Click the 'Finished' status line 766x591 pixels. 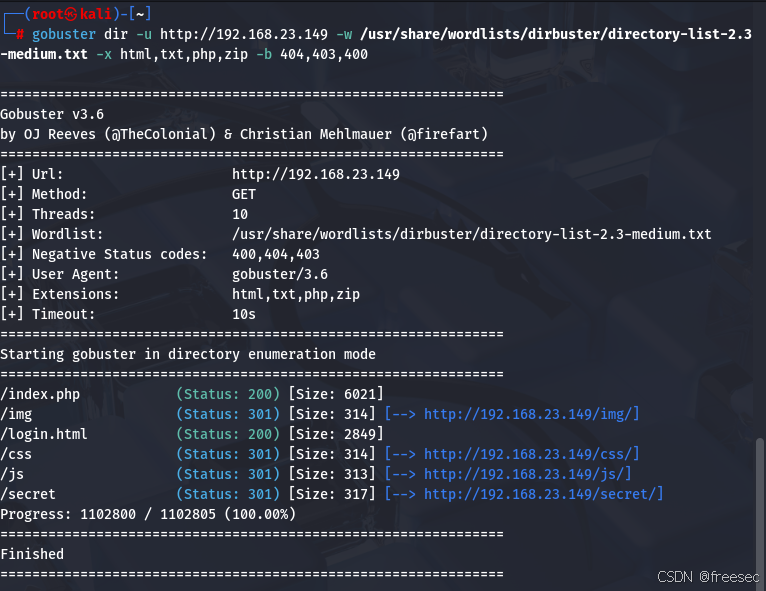32,554
